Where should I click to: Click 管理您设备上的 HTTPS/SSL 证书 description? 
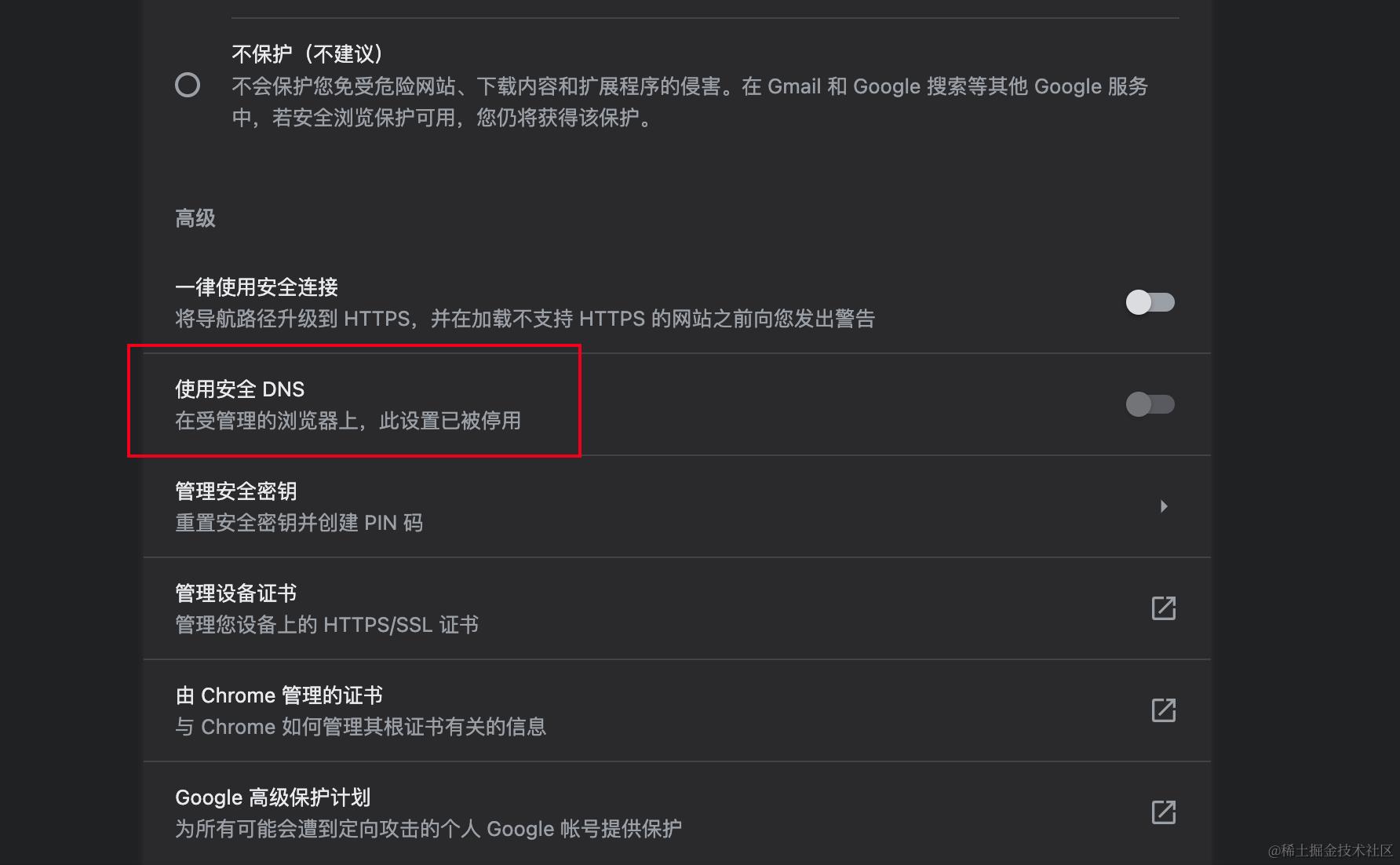click(x=326, y=625)
